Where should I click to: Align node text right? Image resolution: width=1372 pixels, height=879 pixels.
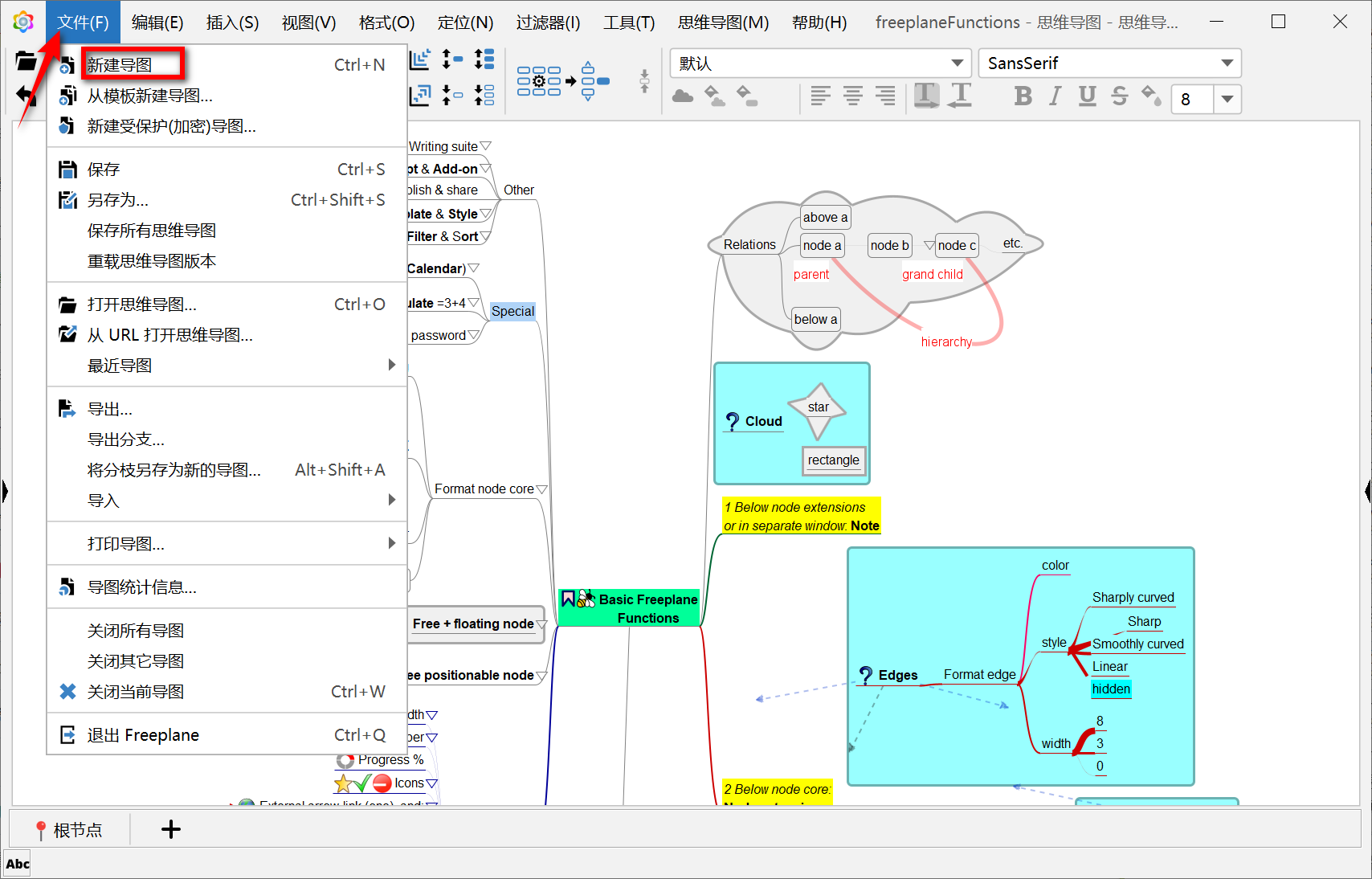click(884, 96)
